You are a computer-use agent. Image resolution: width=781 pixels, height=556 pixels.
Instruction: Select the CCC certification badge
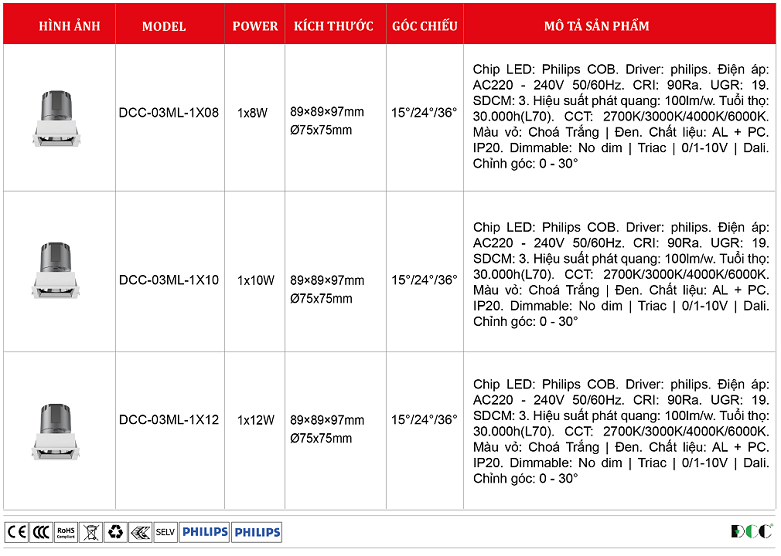point(41,532)
